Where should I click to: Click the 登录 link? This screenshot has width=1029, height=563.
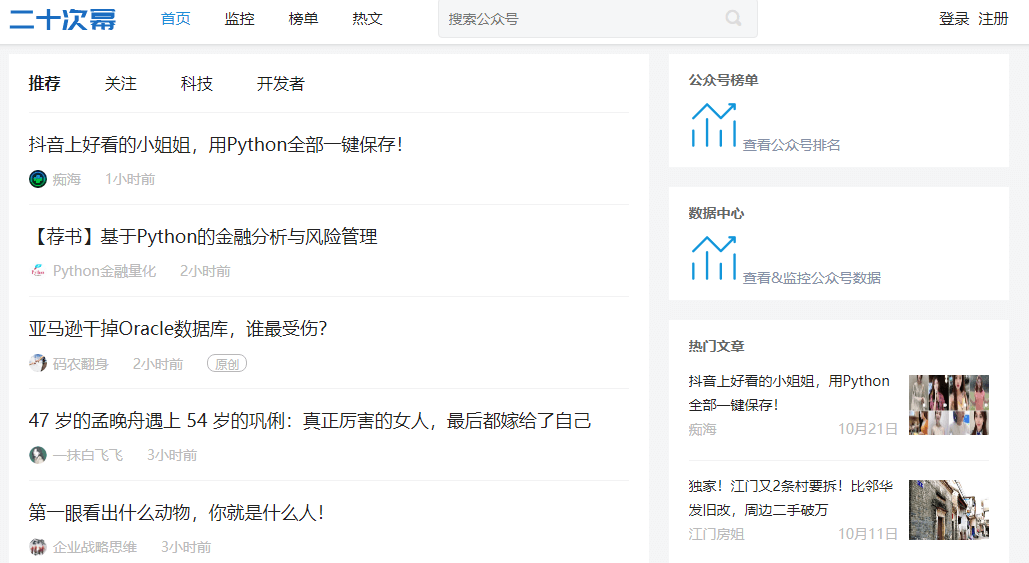(x=954, y=19)
